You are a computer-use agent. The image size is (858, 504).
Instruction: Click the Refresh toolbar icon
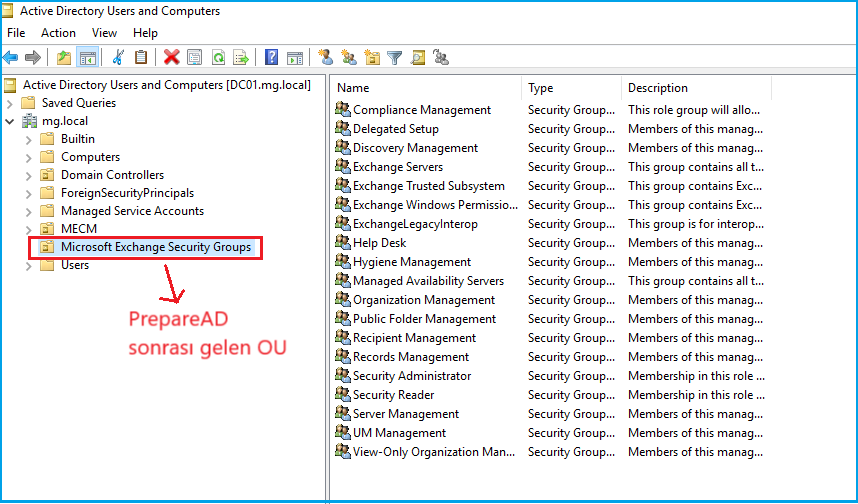218,58
